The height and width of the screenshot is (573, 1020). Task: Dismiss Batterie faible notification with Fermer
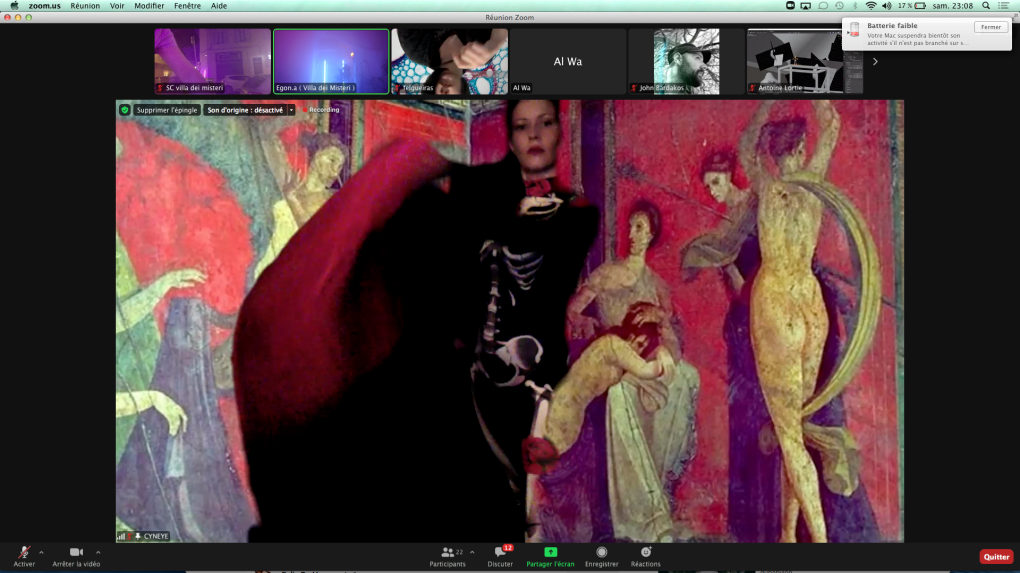pos(990,27)
